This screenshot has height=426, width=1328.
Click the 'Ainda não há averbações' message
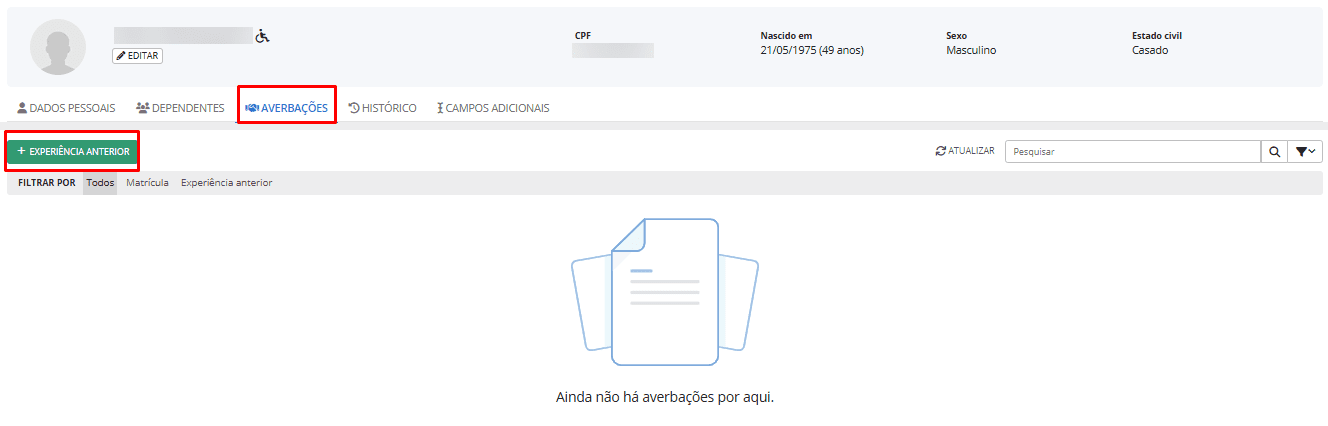tap(664, 397)
